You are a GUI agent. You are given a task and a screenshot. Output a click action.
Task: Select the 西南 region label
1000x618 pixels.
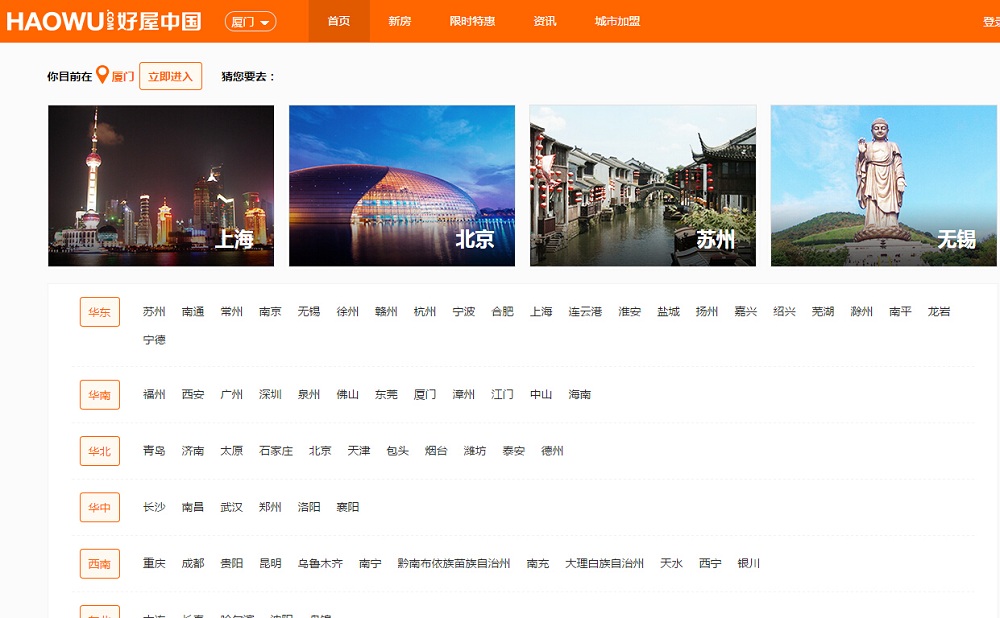99,564
